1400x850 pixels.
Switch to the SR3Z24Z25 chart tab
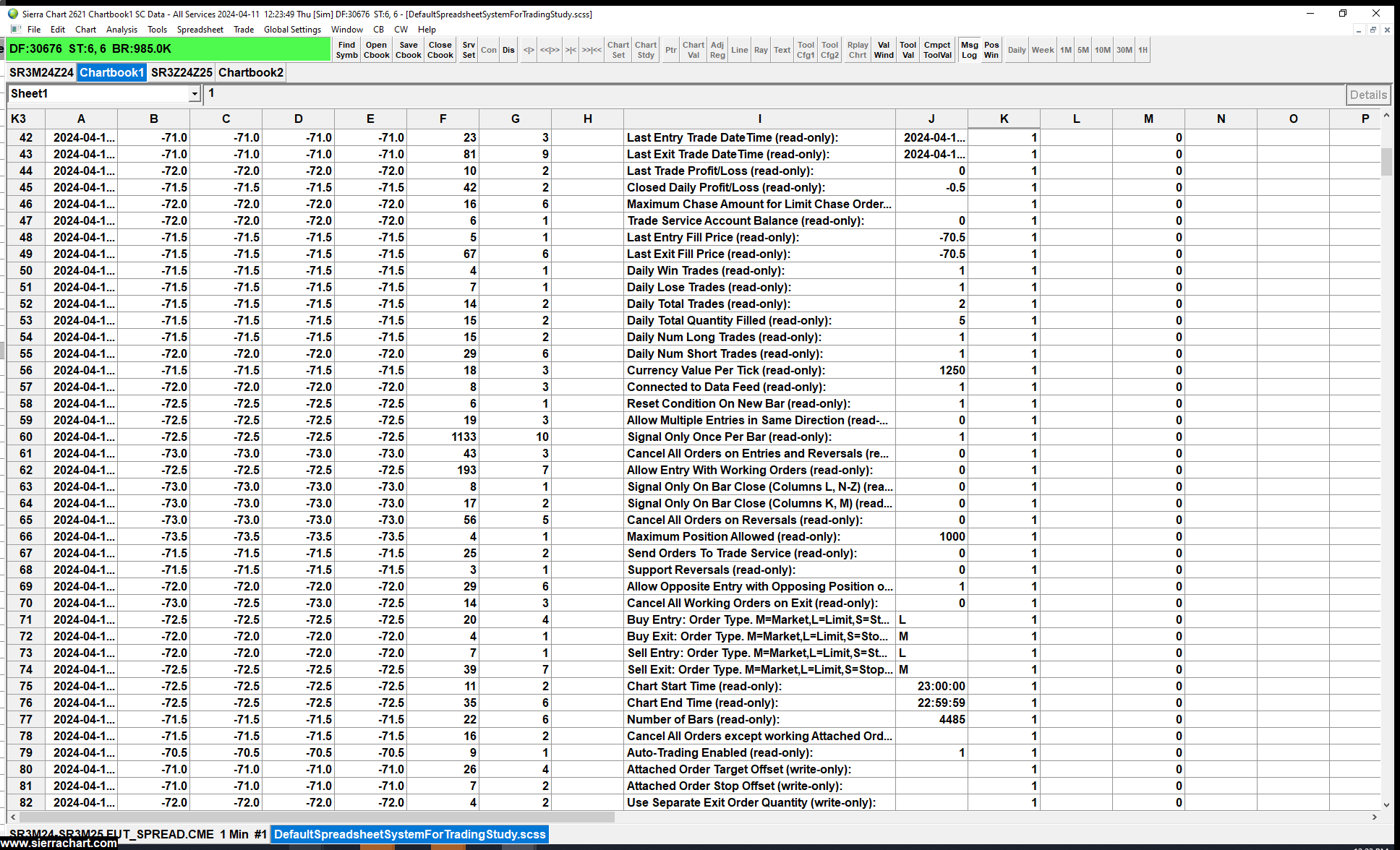coord(182,72)
